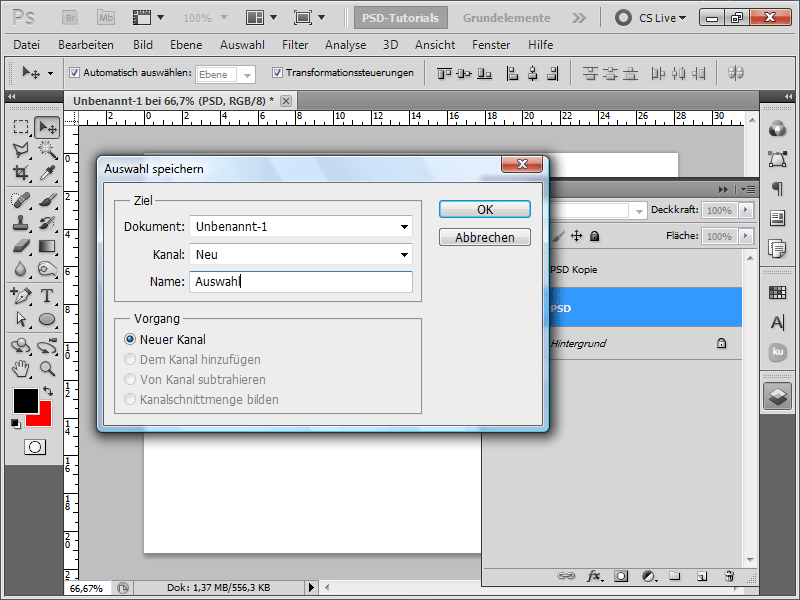Select the Brush tool
Screen dimensions: 800x600
(47, 199)
